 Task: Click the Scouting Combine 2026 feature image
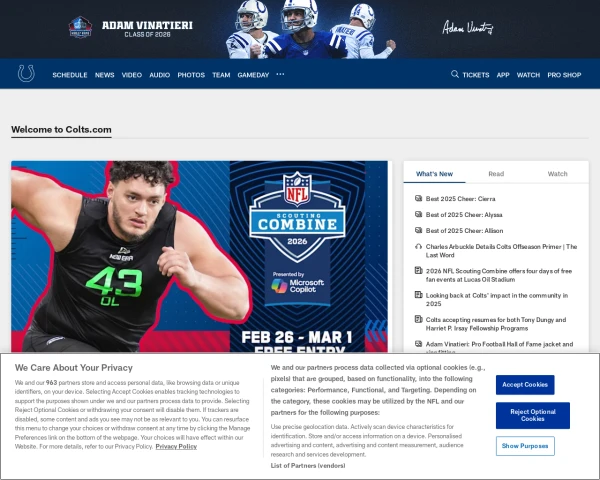tap(199, 256)
